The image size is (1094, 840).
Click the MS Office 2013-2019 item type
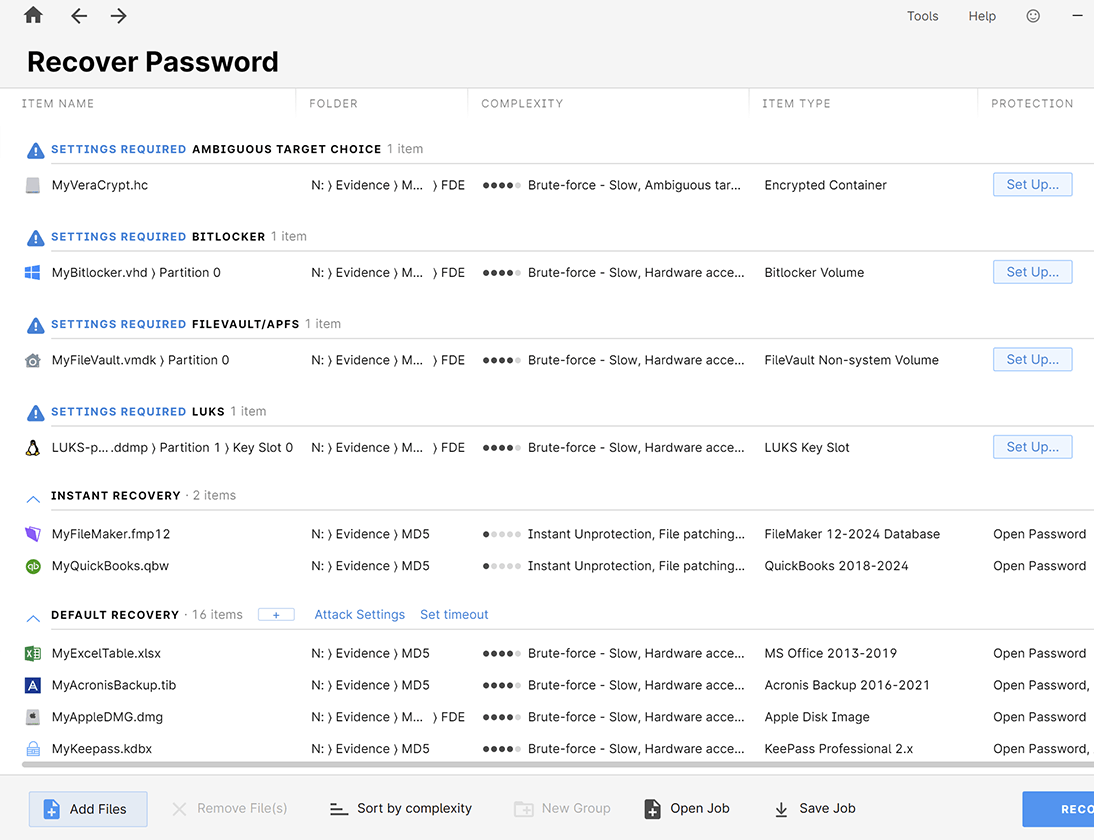[830, 654]
